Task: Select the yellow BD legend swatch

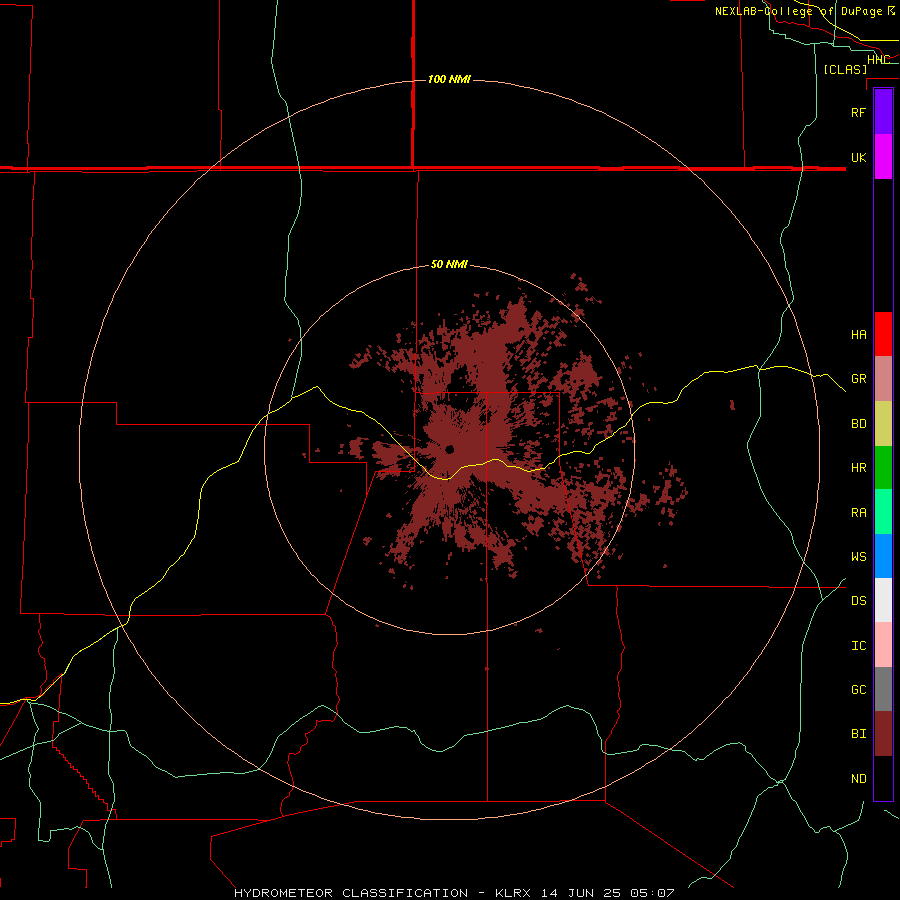Action: click(883, 424)
